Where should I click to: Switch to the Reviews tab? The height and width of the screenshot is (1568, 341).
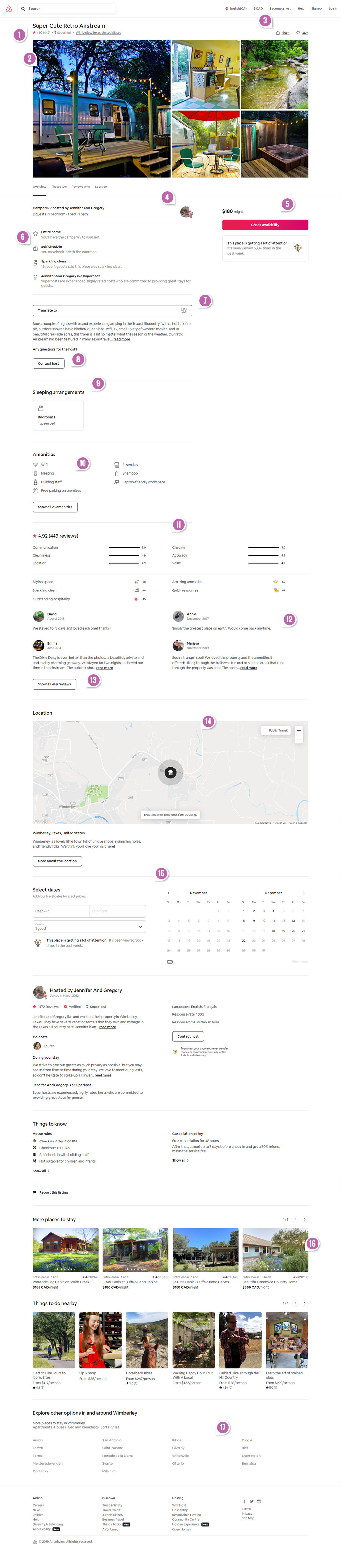pyautogui.click(x=80, y=187)
